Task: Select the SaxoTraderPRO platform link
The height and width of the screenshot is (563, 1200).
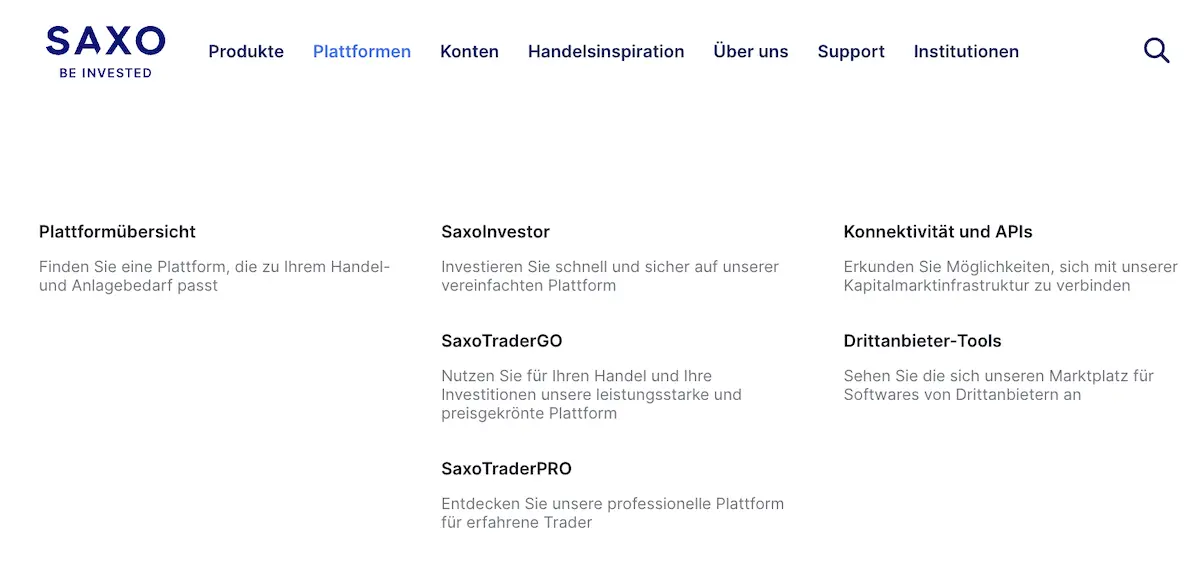Action: click(506, 468)
